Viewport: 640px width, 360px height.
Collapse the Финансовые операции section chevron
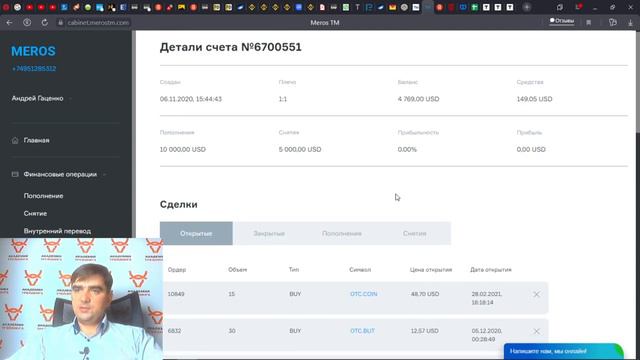click(104, 174)
